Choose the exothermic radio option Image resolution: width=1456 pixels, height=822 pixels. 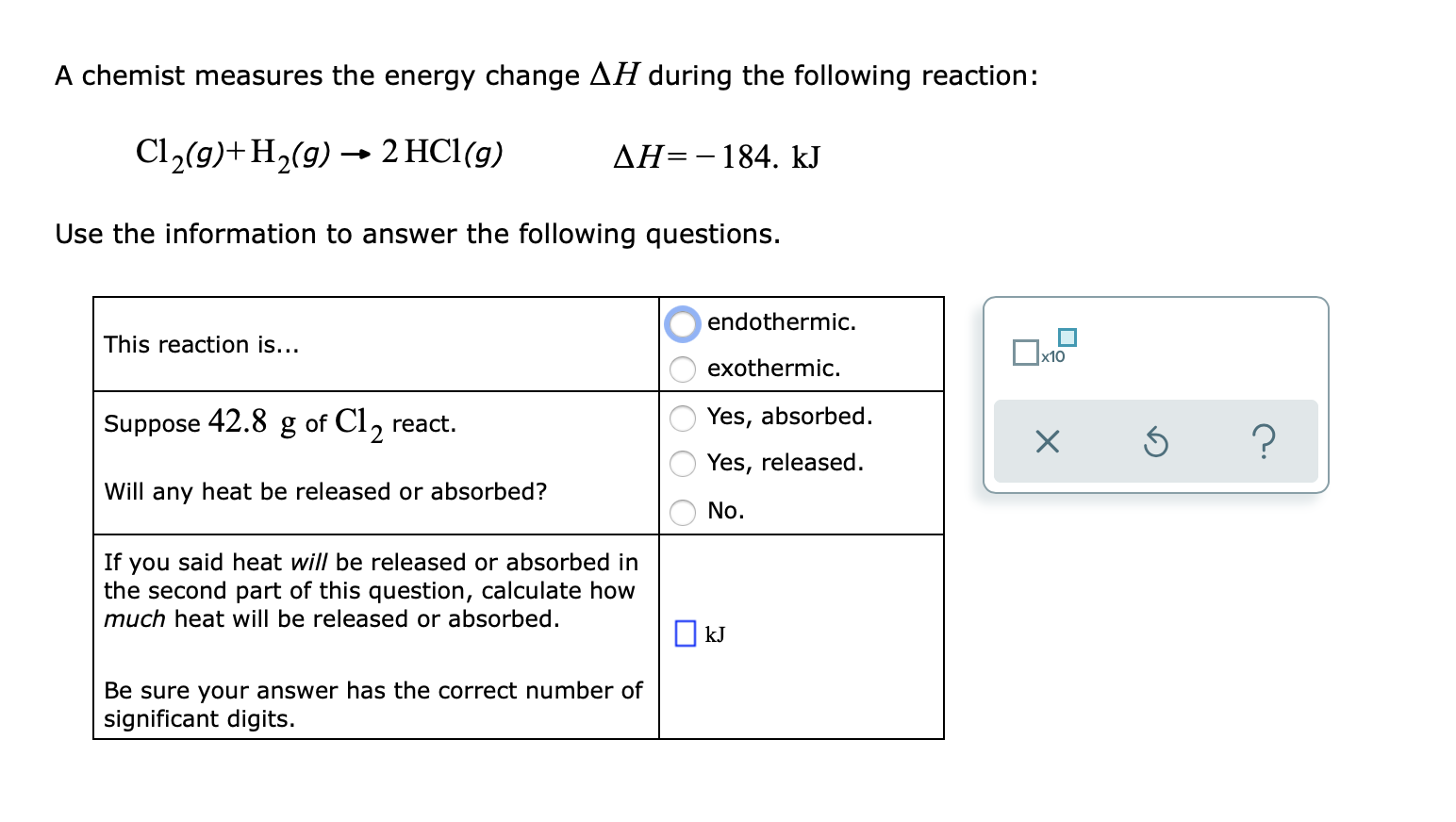point(683,370)
